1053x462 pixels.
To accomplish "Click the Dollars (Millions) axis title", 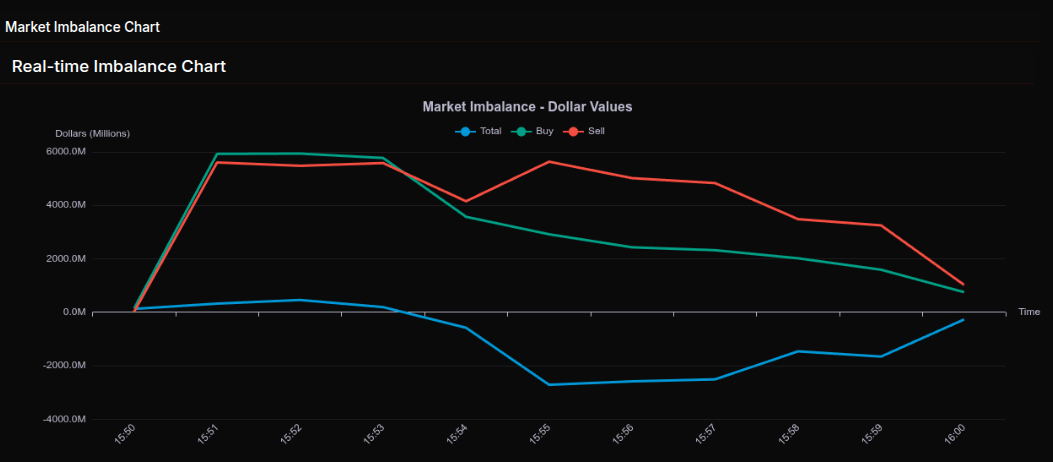I will [x=92, y=133].
